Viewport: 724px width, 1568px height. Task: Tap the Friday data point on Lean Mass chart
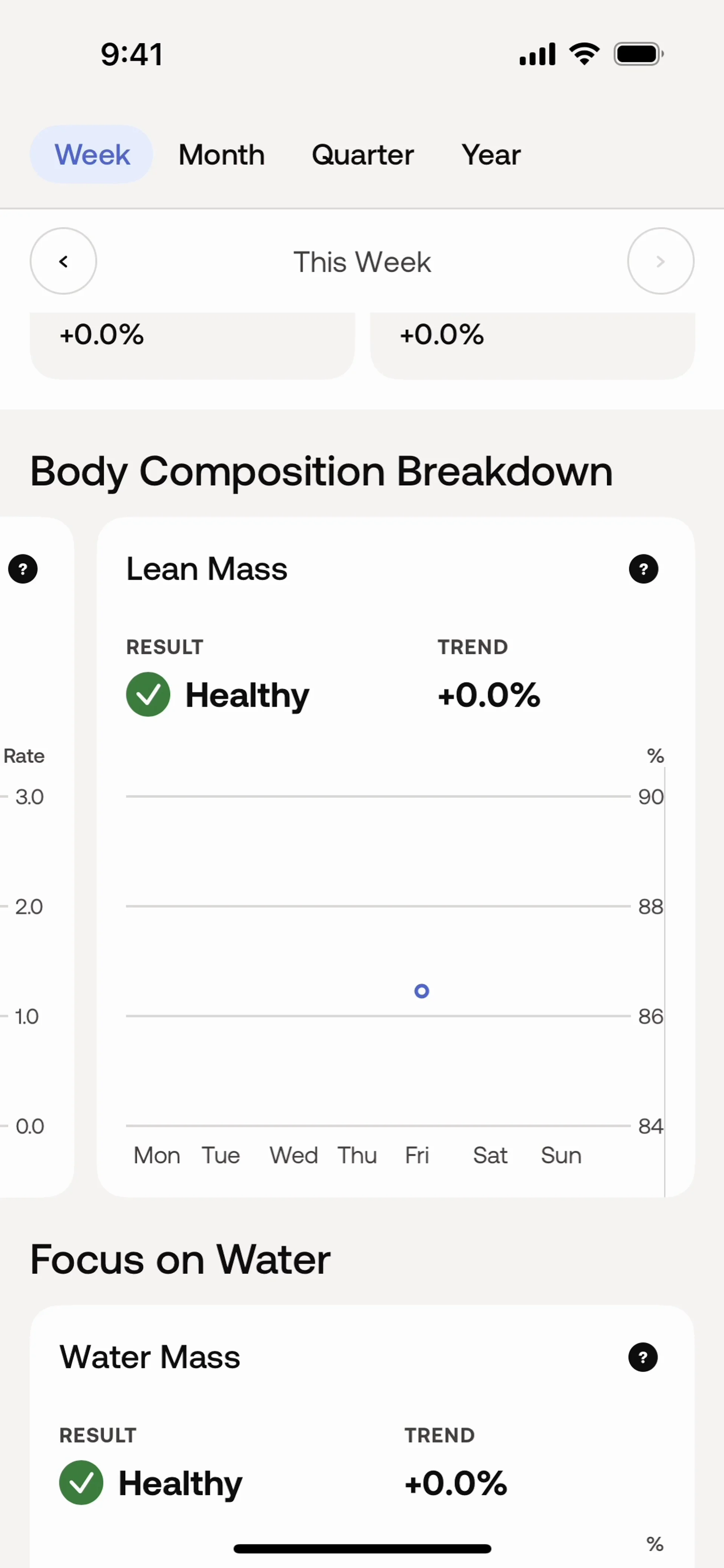coord(421,991)
